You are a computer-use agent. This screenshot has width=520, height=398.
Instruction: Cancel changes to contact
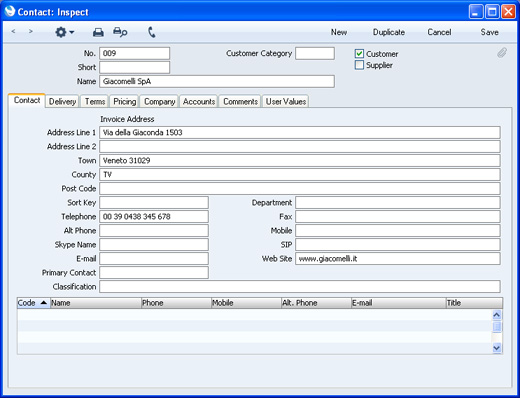coord(439,32)
